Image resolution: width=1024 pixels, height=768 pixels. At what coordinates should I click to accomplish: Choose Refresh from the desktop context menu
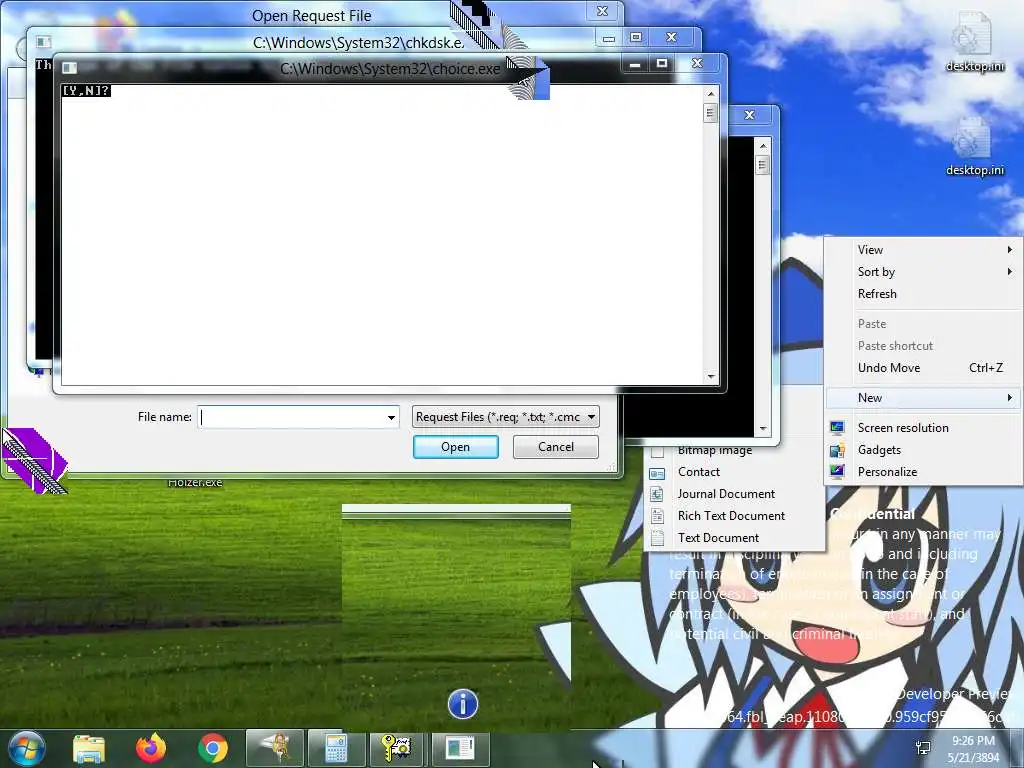pos(923,294)
